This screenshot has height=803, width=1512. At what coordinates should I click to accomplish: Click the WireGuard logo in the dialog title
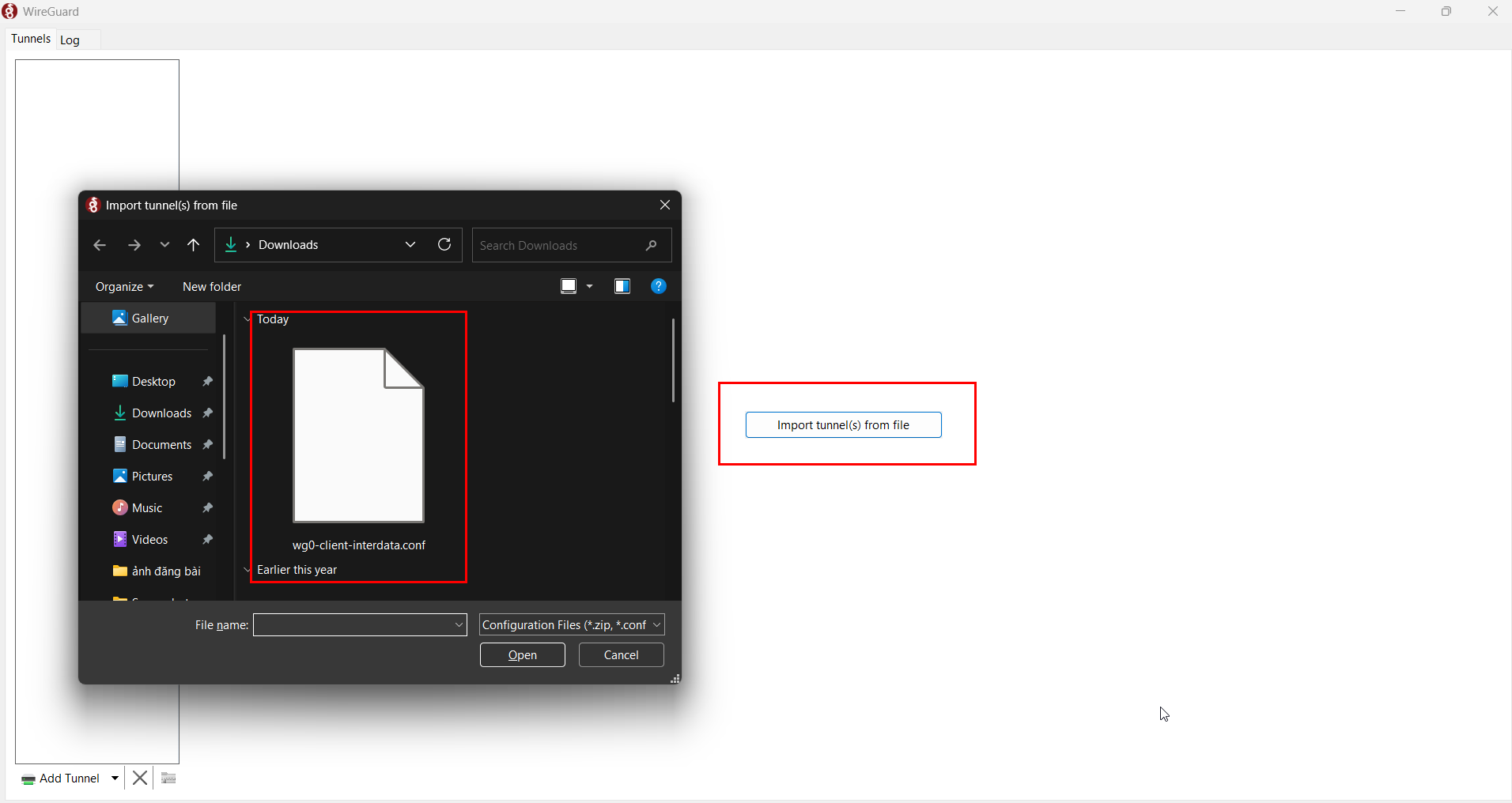(93, 205)
